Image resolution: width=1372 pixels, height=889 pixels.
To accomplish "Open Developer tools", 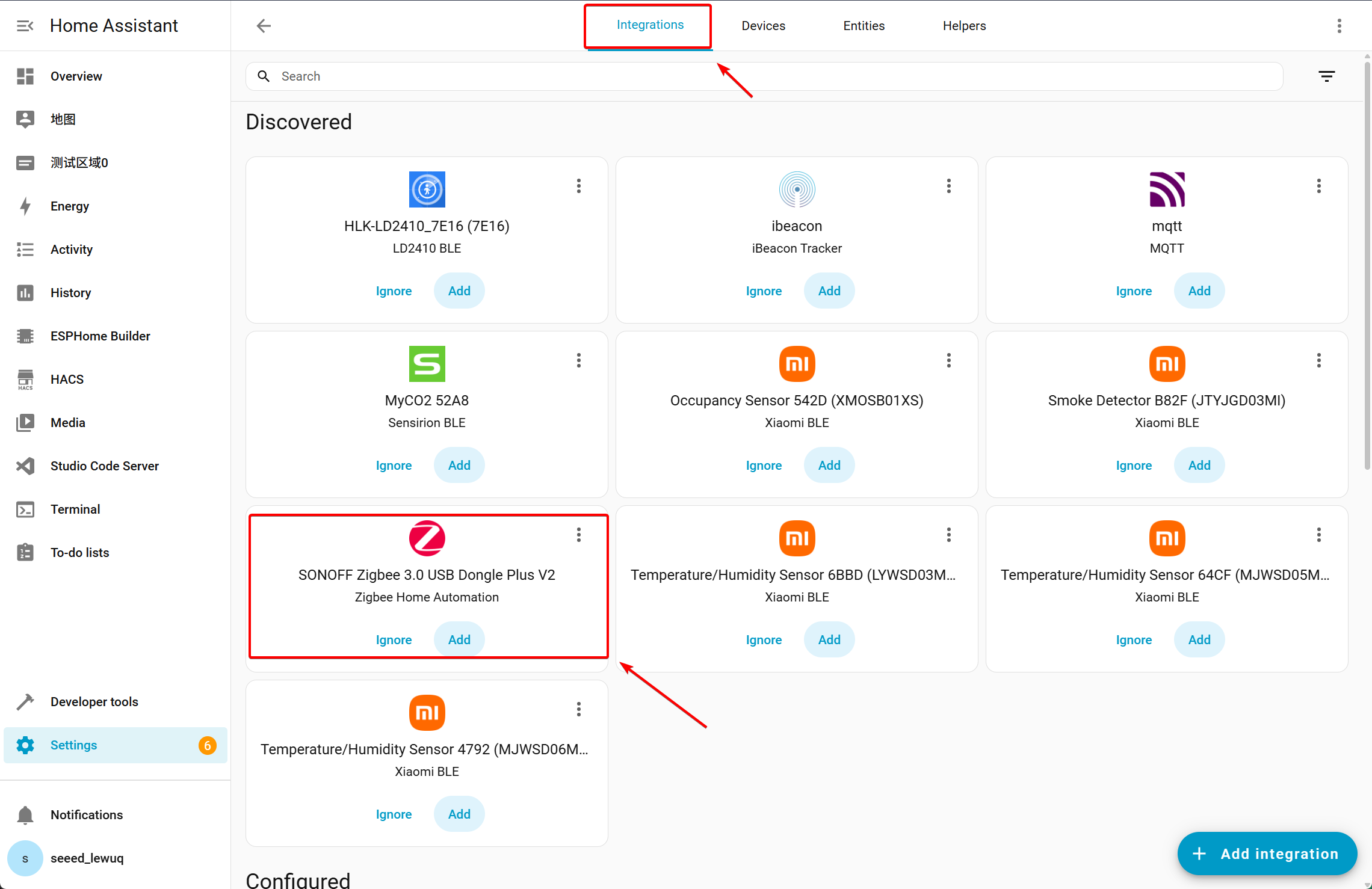I will pyautogui.click(x=94, y=702).
